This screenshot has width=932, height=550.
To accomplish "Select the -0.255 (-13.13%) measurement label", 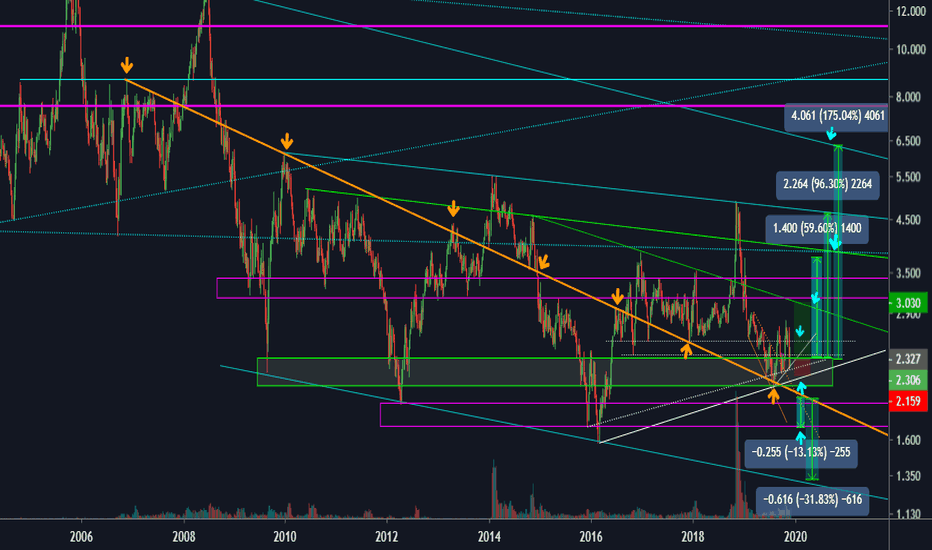I will coord(801,452).
